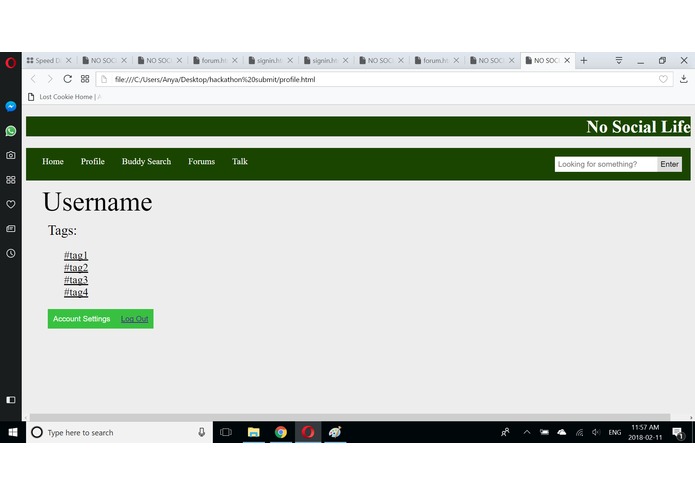Open the Lost Cookie Home bookmark

click(x=65, y=97)
